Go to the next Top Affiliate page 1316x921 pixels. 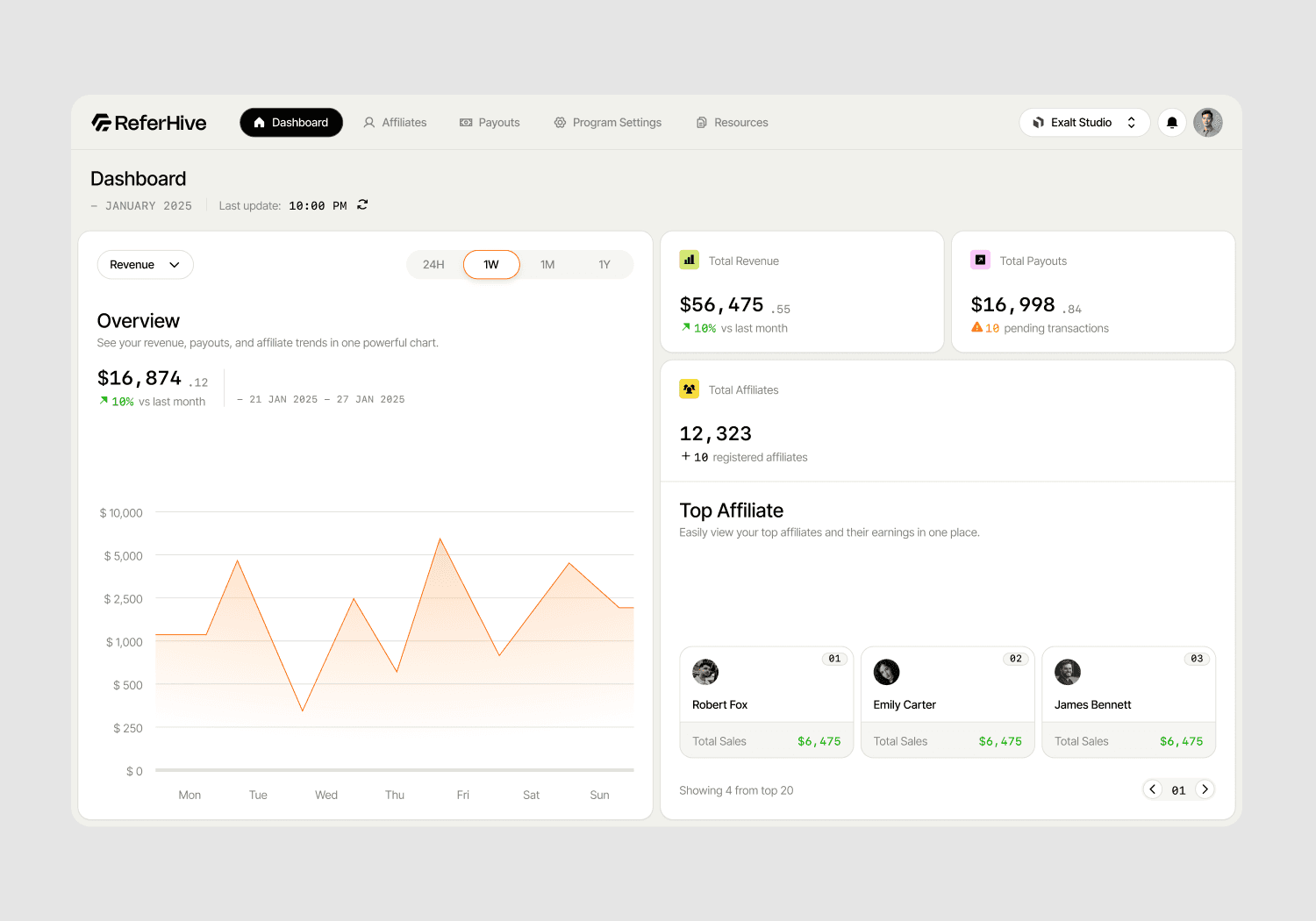(x=1205, y=789)
